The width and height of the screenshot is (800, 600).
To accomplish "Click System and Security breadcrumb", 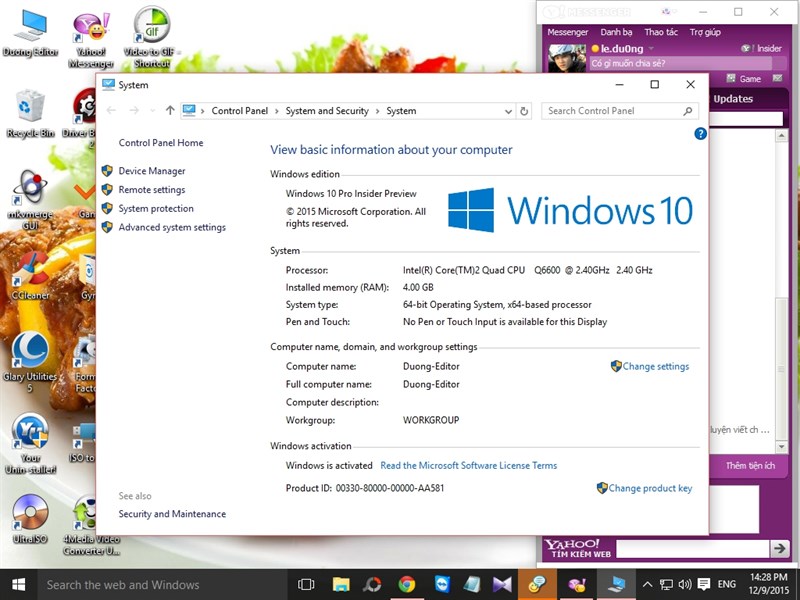I will 327,111.
